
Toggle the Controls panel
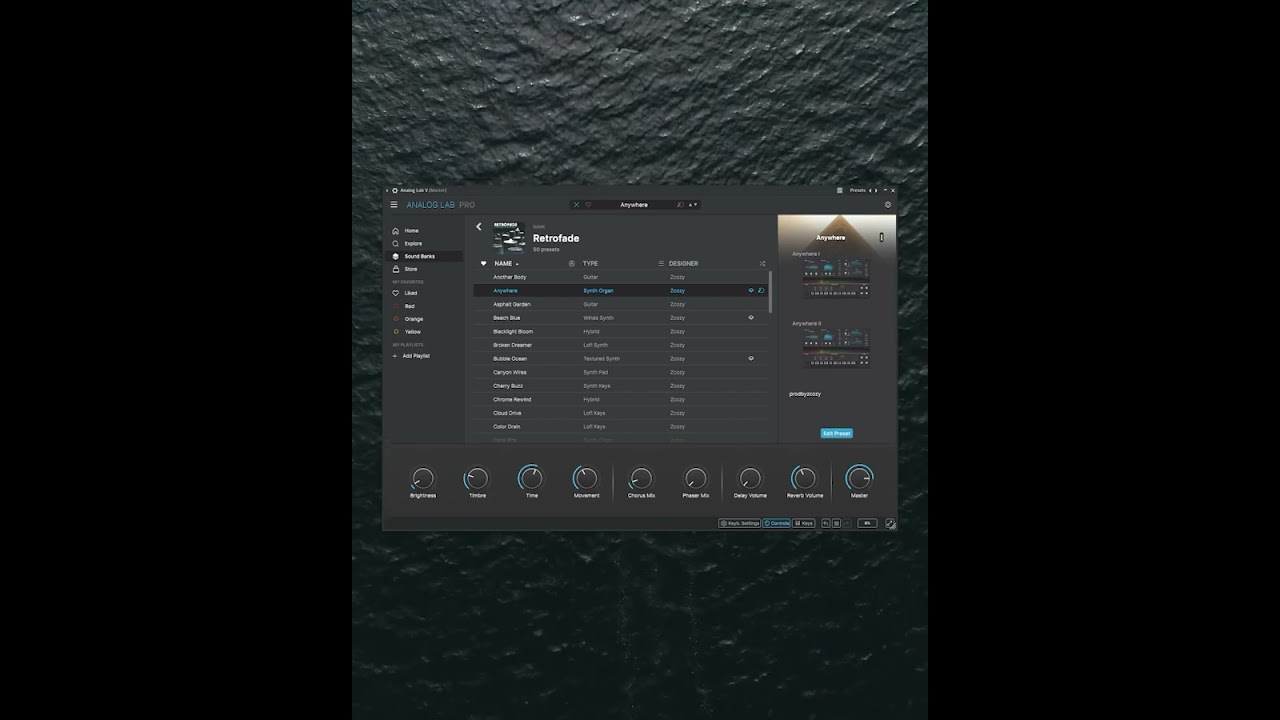(x=776, y=523)
